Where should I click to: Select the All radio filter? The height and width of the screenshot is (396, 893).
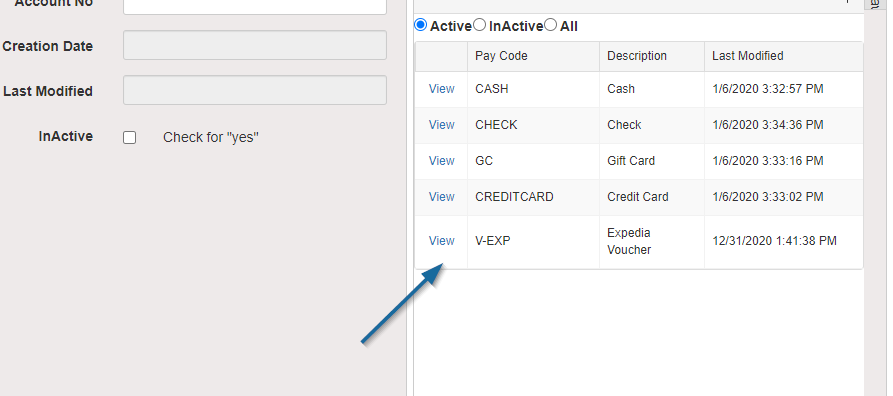(x=550, y=25)
